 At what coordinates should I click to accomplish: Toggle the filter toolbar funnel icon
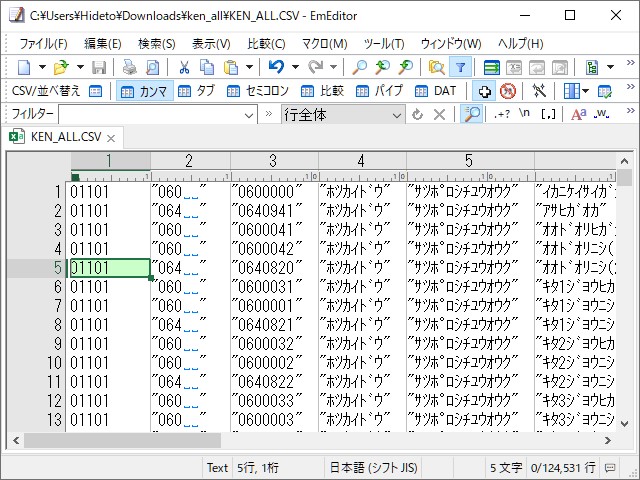pyautogui.click(x=460, y=67)
